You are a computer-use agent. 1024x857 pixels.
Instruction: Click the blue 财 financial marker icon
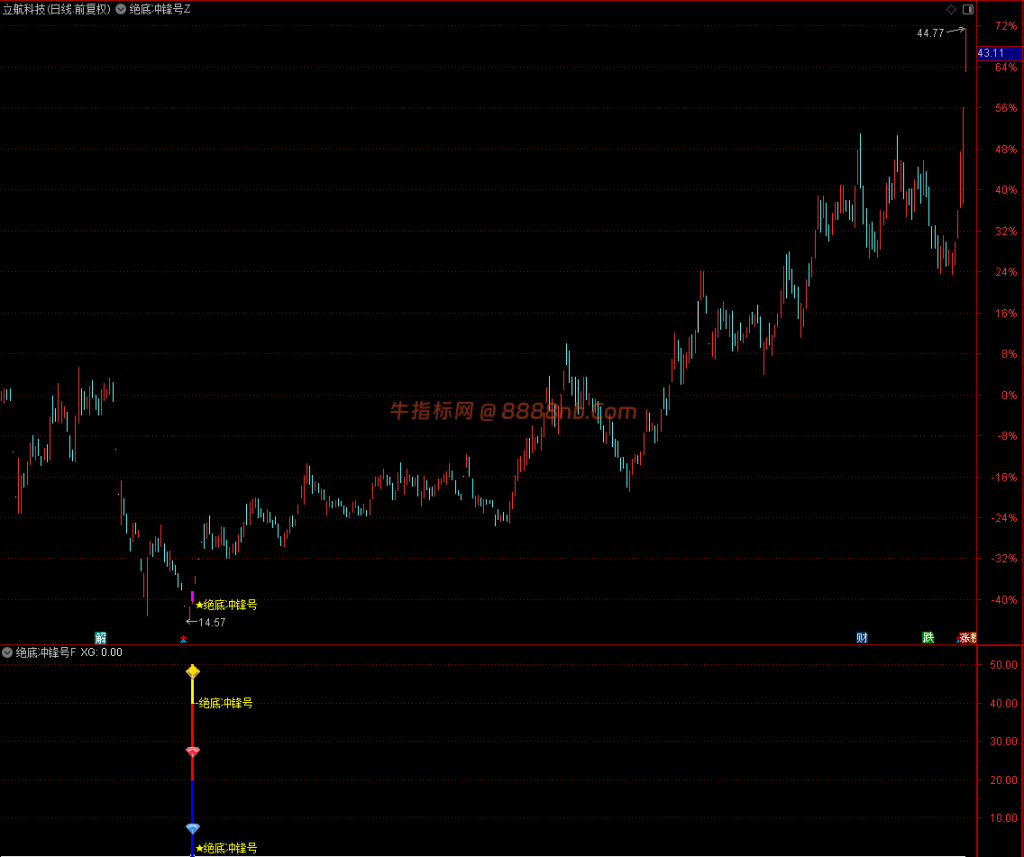862,638
